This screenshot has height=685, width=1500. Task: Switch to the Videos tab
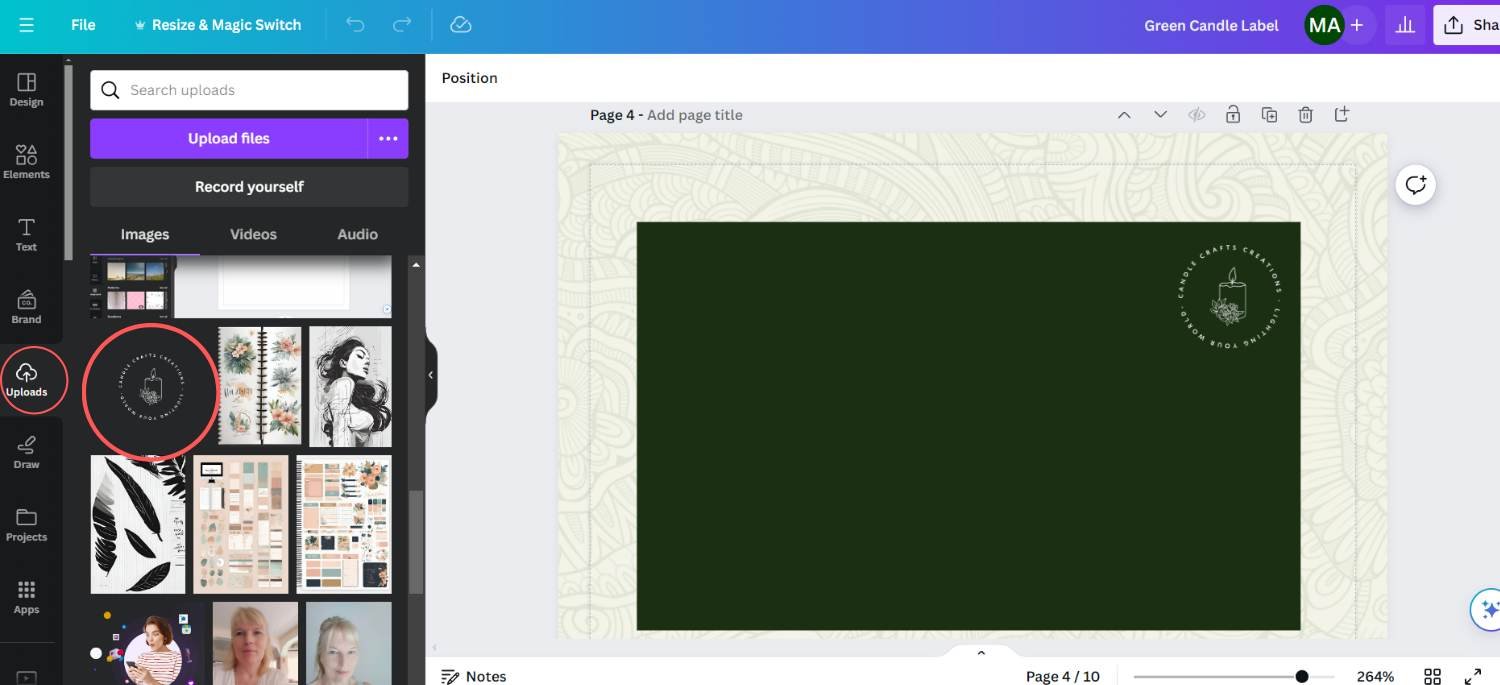coord(253,234)
